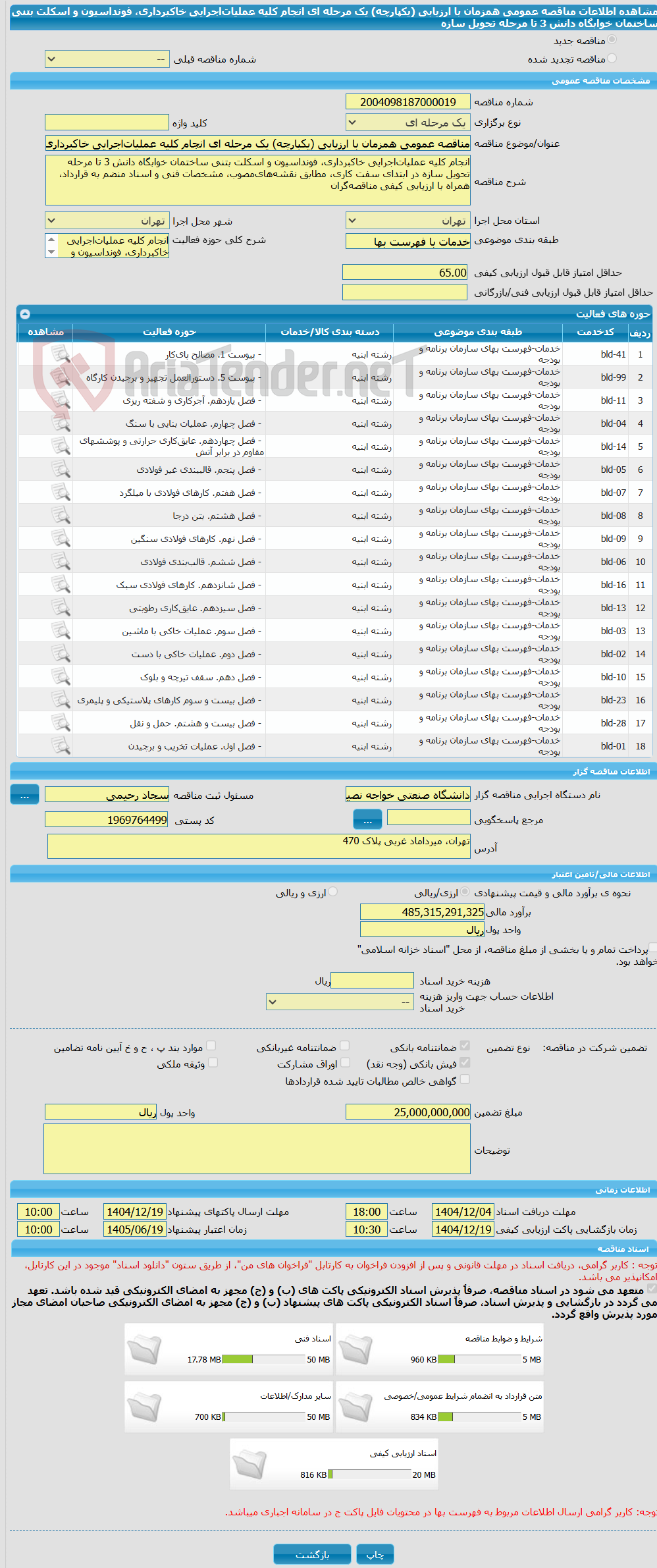Select the ارزی/ریالی radio option
This screenshot has height=1568, width=657.
coord(465,892)
